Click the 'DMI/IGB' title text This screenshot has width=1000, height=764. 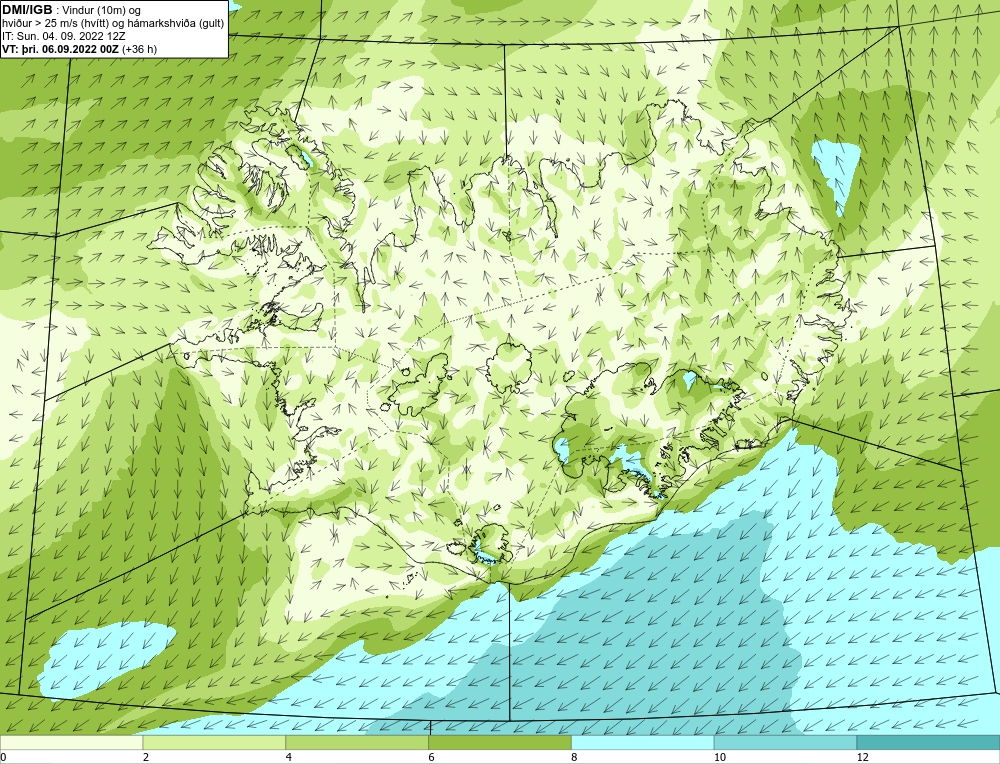[x=27, y=10]
